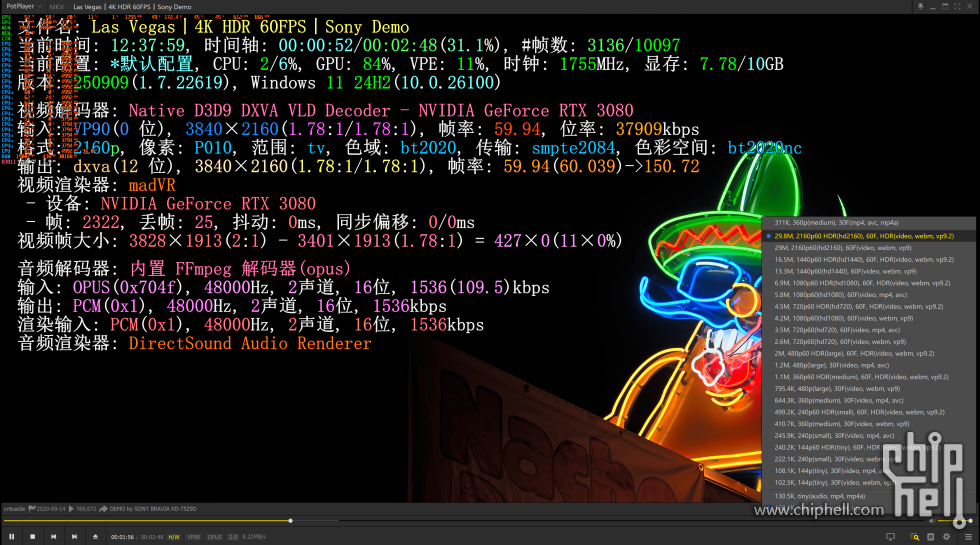Open the hamburger menu at bottom right
The height and width of the screenshot is (545, 980).
(966, 537)
